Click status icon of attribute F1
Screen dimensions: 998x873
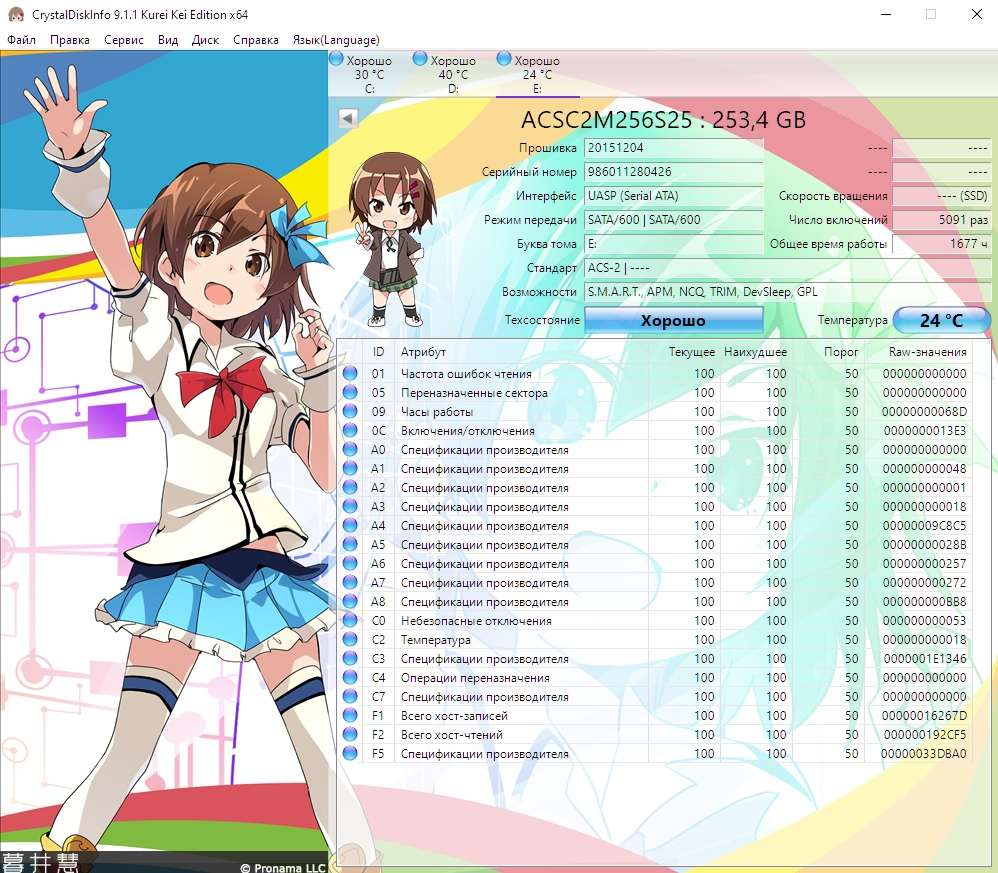pos(350,716)
